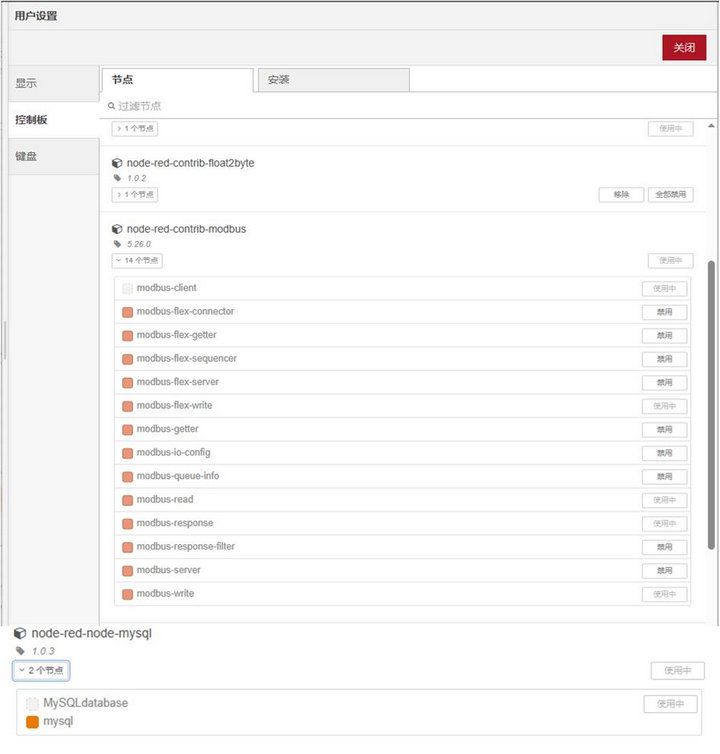
Task: Disable the modbus-flex-getter node
Action: [x=664, y=336]
